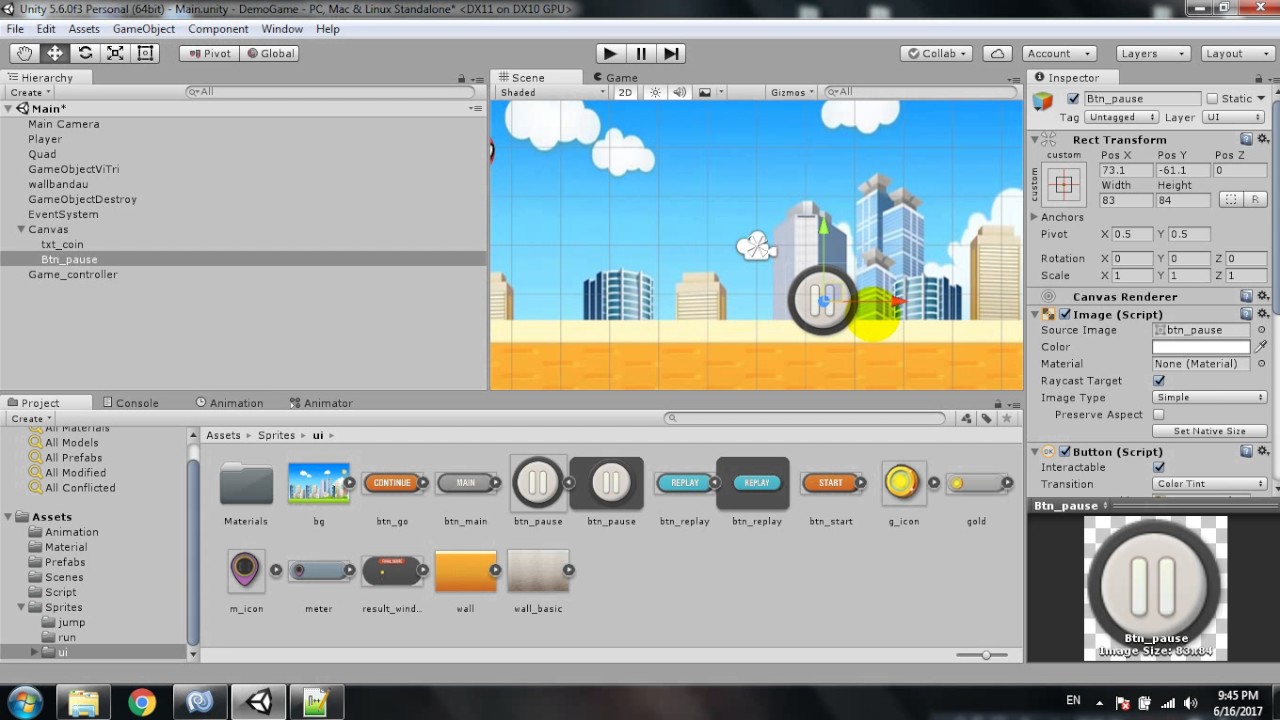
Task: Open the Image (Script) help icon
Action: click(1247, 314)
